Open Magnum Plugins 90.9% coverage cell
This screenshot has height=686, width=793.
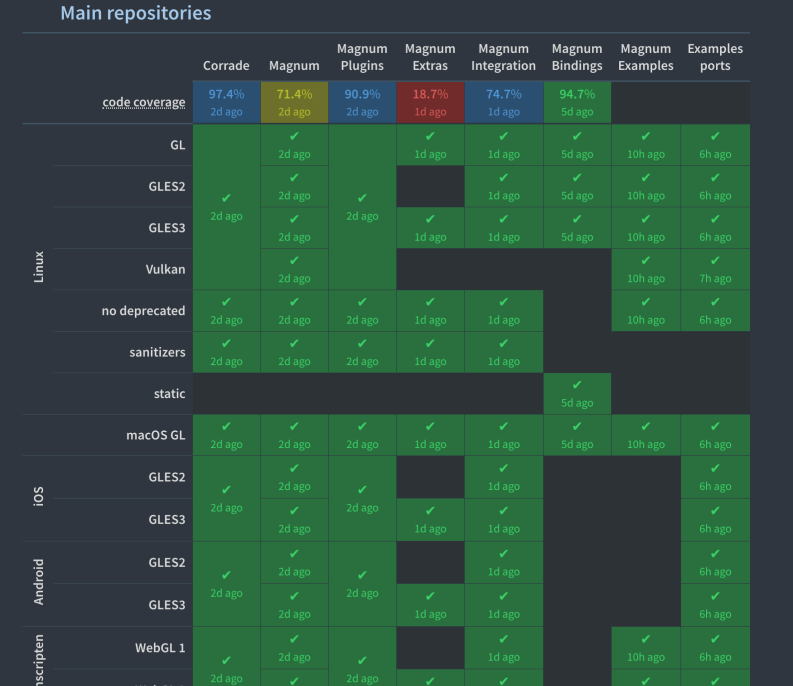(362, 102)
